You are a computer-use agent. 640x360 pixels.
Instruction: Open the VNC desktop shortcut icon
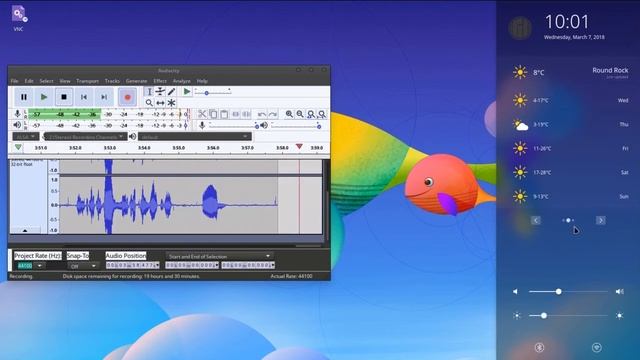(18, 18)
